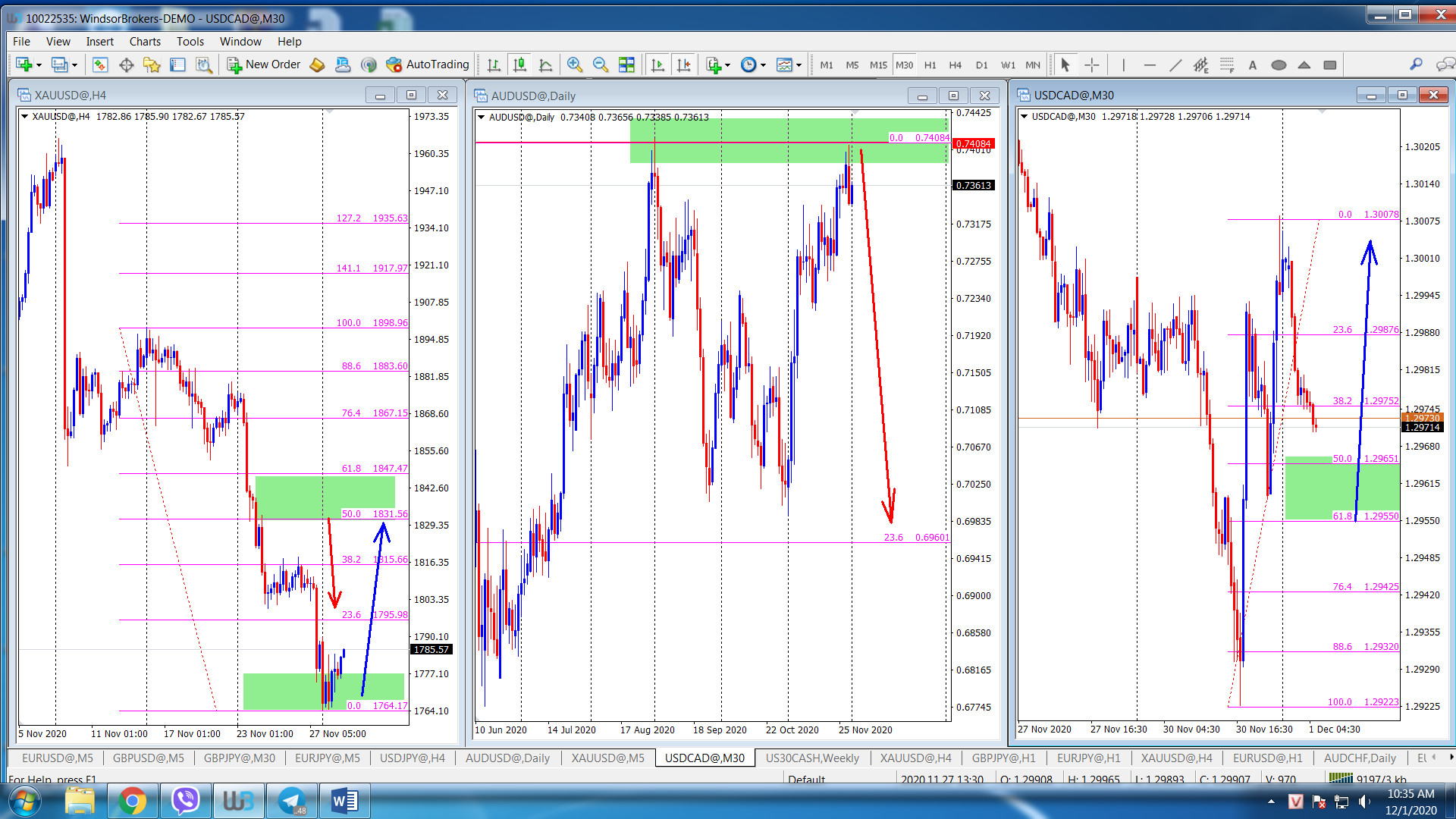Toggle the Auto Scroll chart button
Viewport: 1456px width, 819px height.
(657, 65)
